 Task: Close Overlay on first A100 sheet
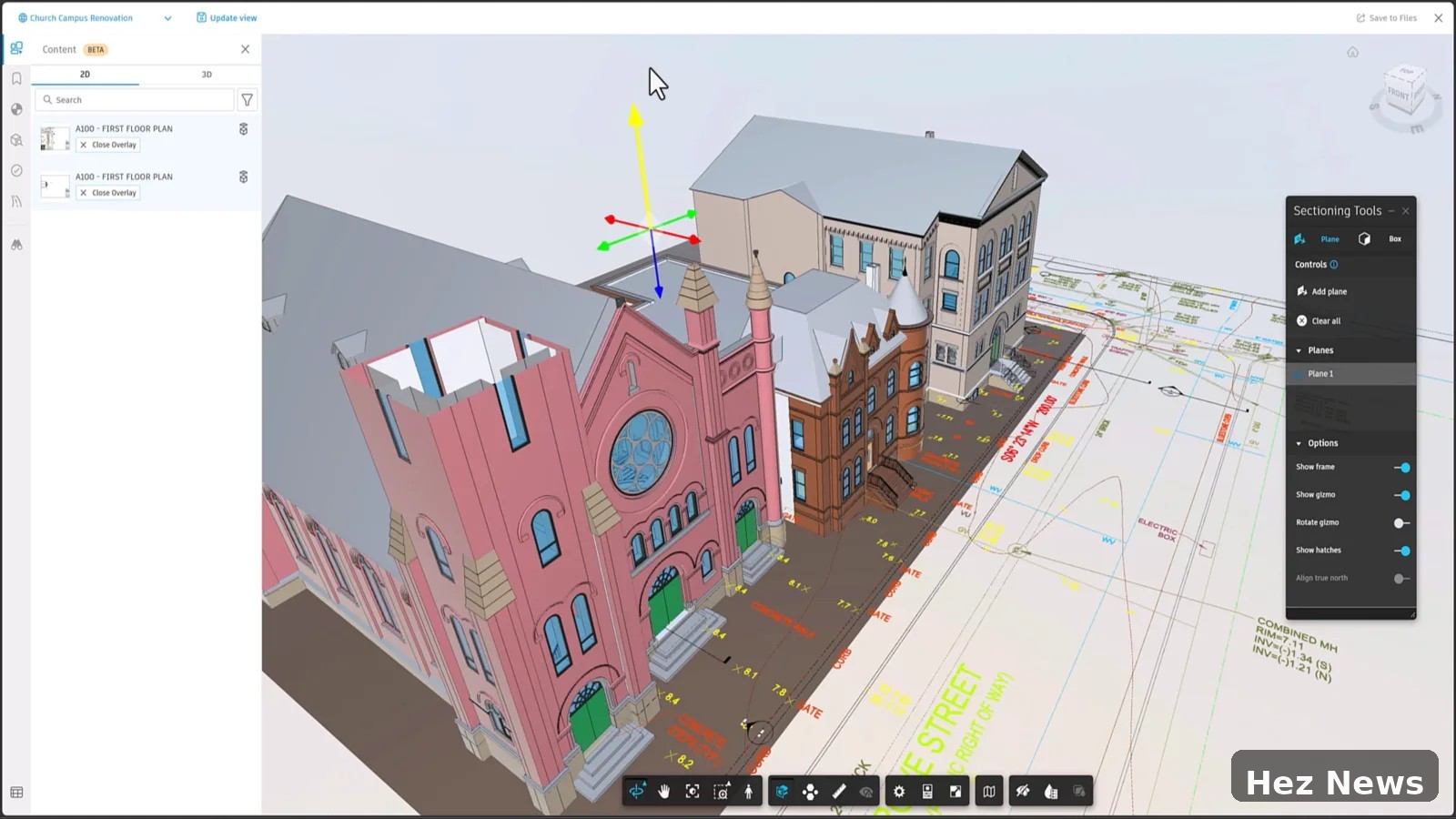pyautogui.click(x=108, y=145)
